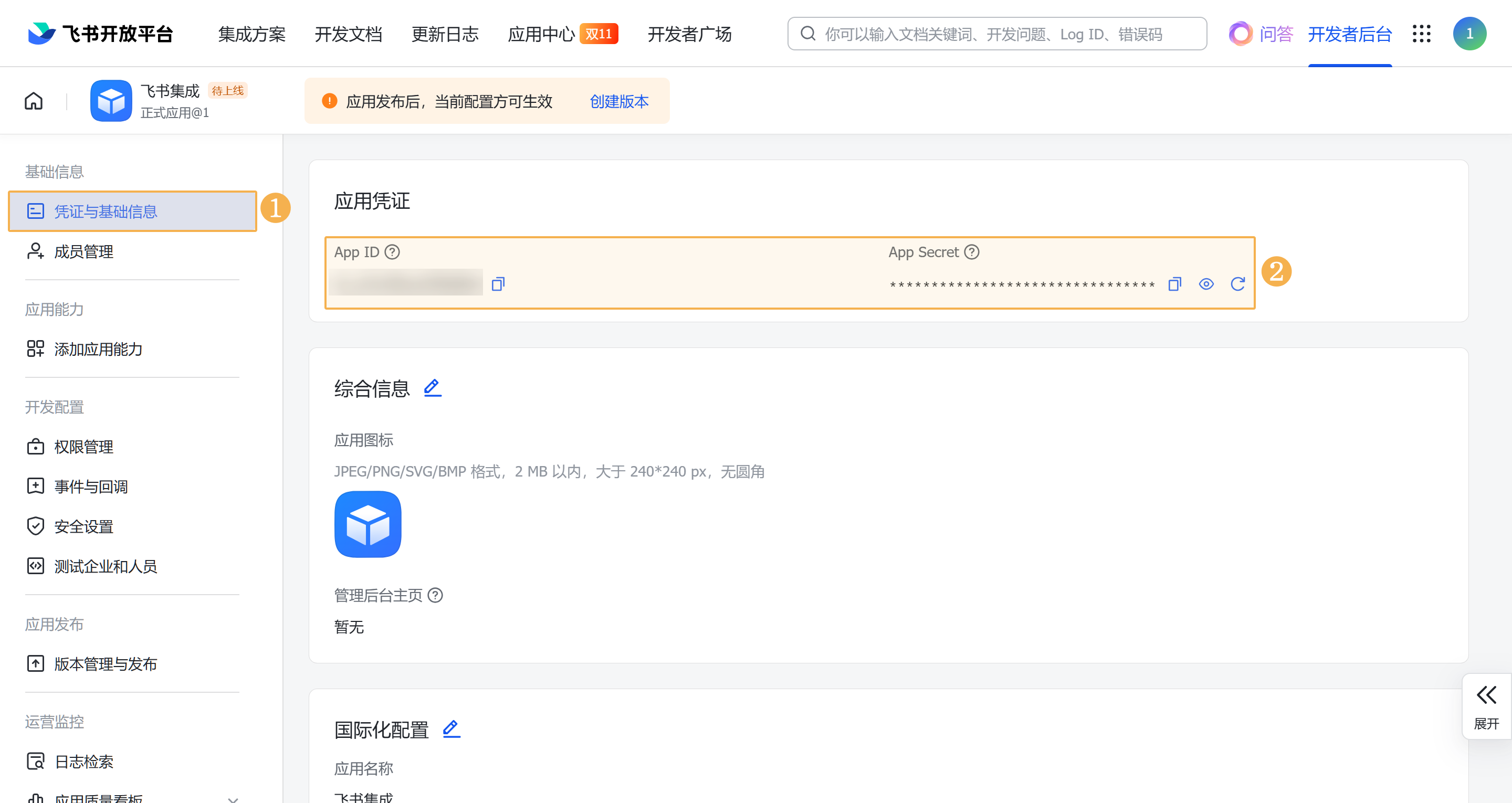Screen dimensions: 1512x803
Task: Open 开发文档 in top navigation
Action: tap(348, 34)
